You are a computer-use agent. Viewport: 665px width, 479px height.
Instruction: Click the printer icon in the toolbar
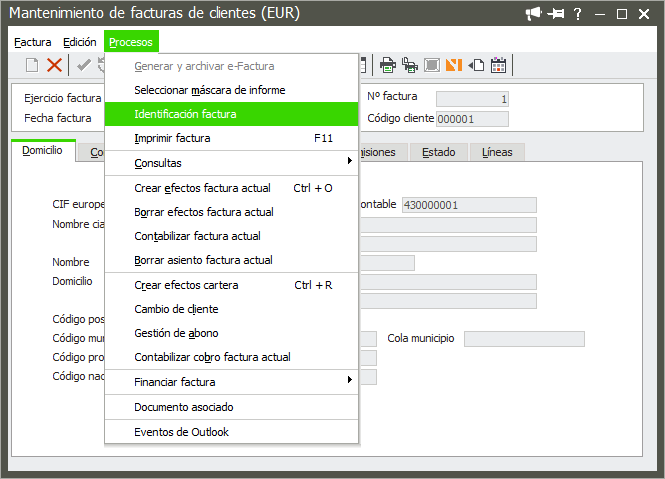pyautogui.click(x=388, y=66)
